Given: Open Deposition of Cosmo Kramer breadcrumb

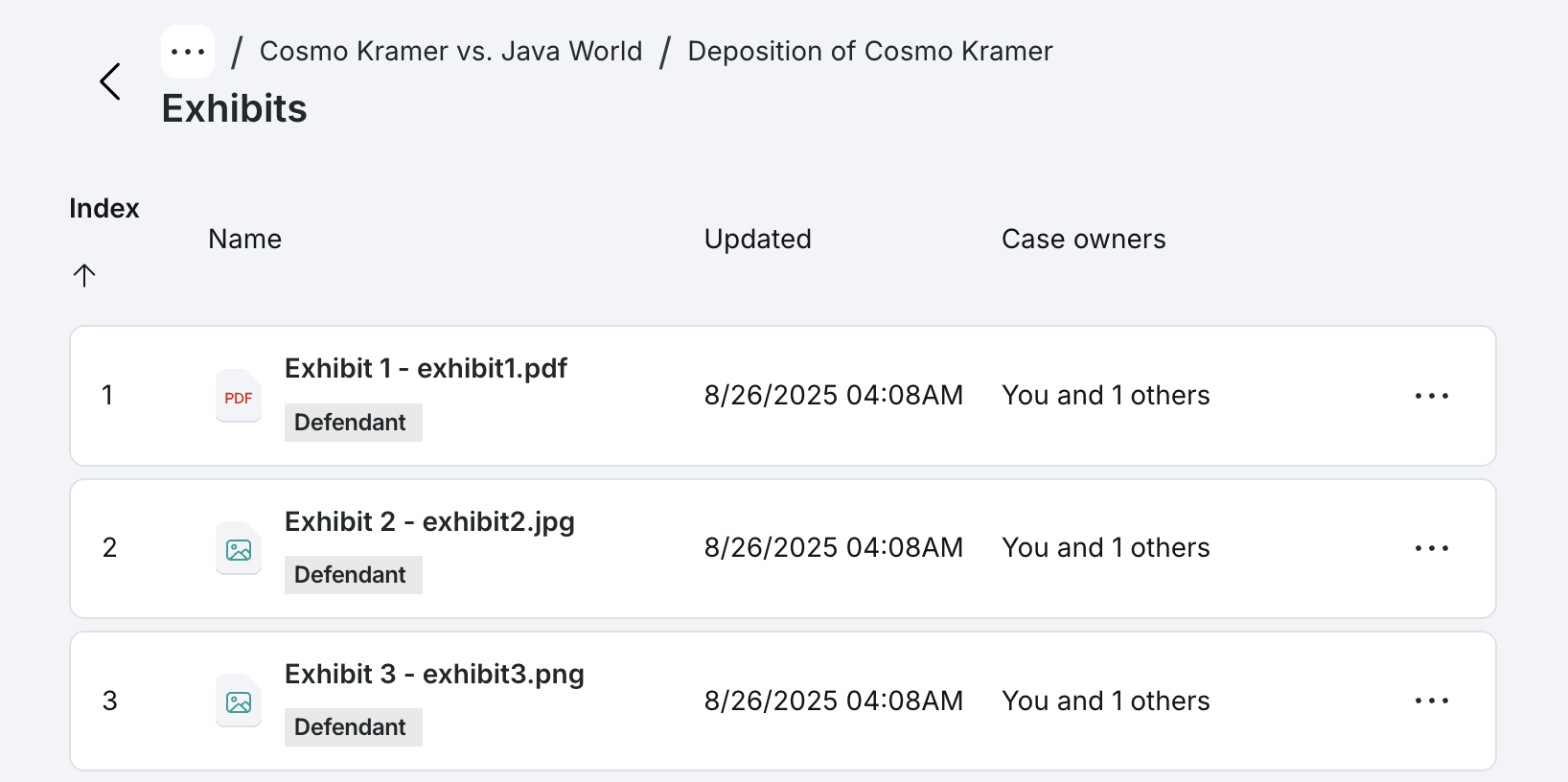Looking at the screenshot, I should (x=870, y=51).
